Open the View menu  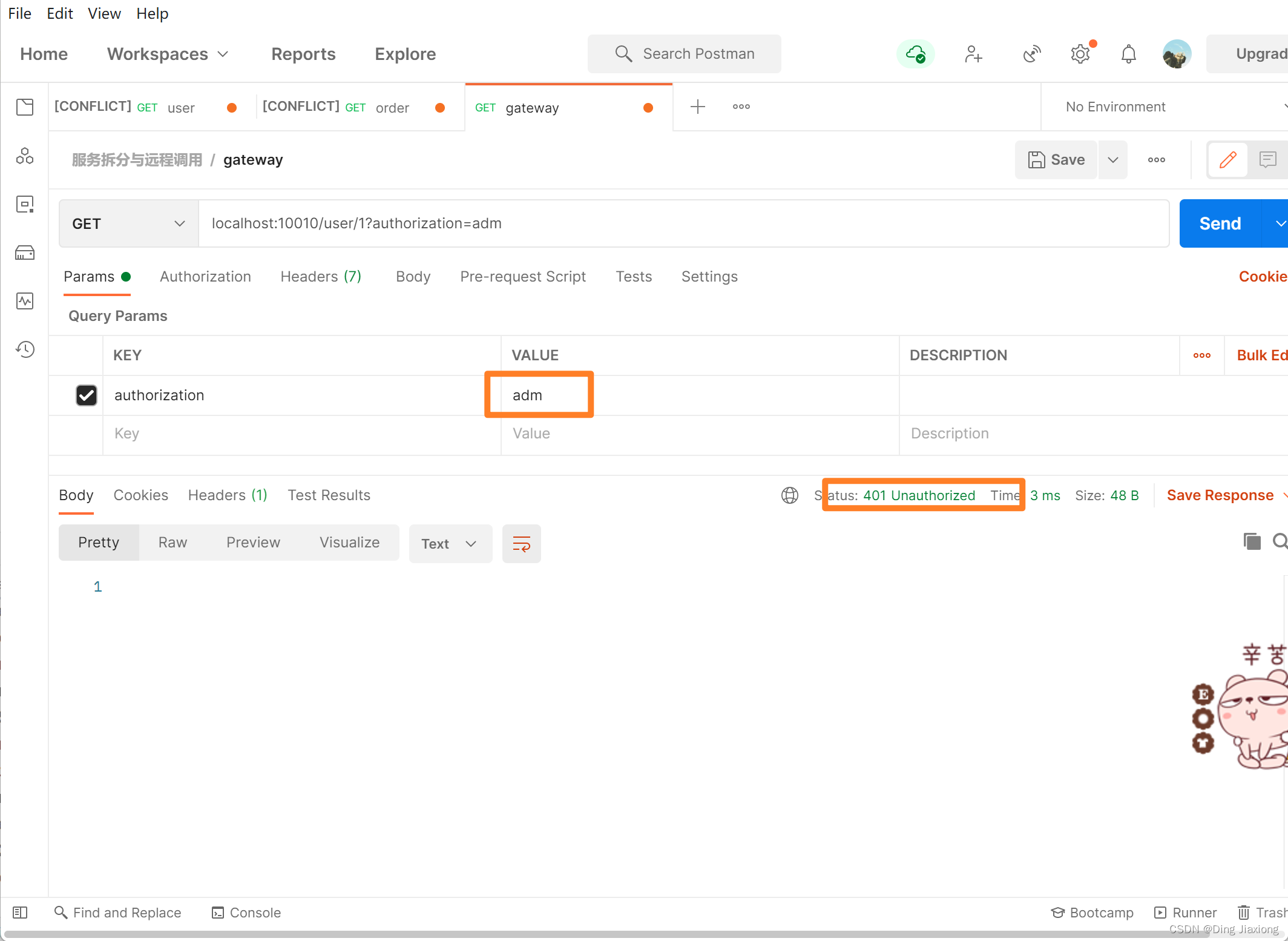coord(104,13)
